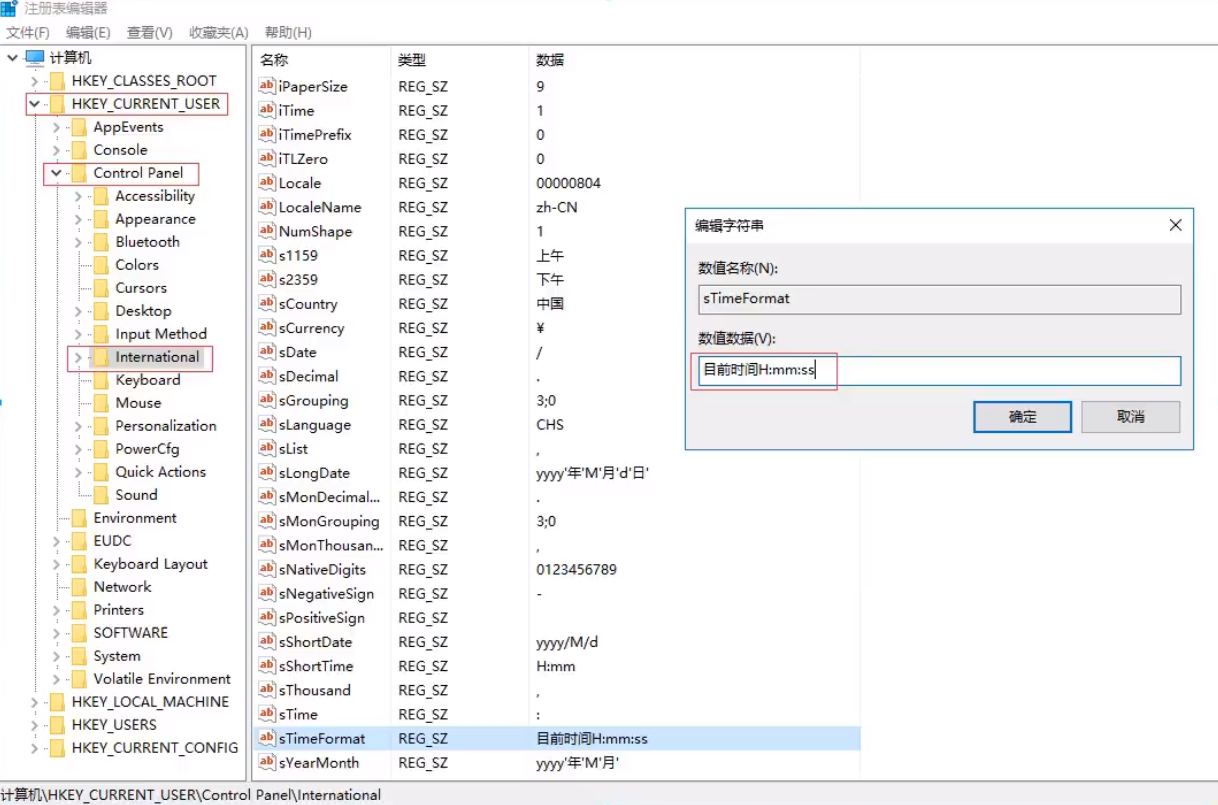The height and width of the screenshot is (805, 1218).
Task: Click the string icon beside sYearMonth
Action: (267, 762)
